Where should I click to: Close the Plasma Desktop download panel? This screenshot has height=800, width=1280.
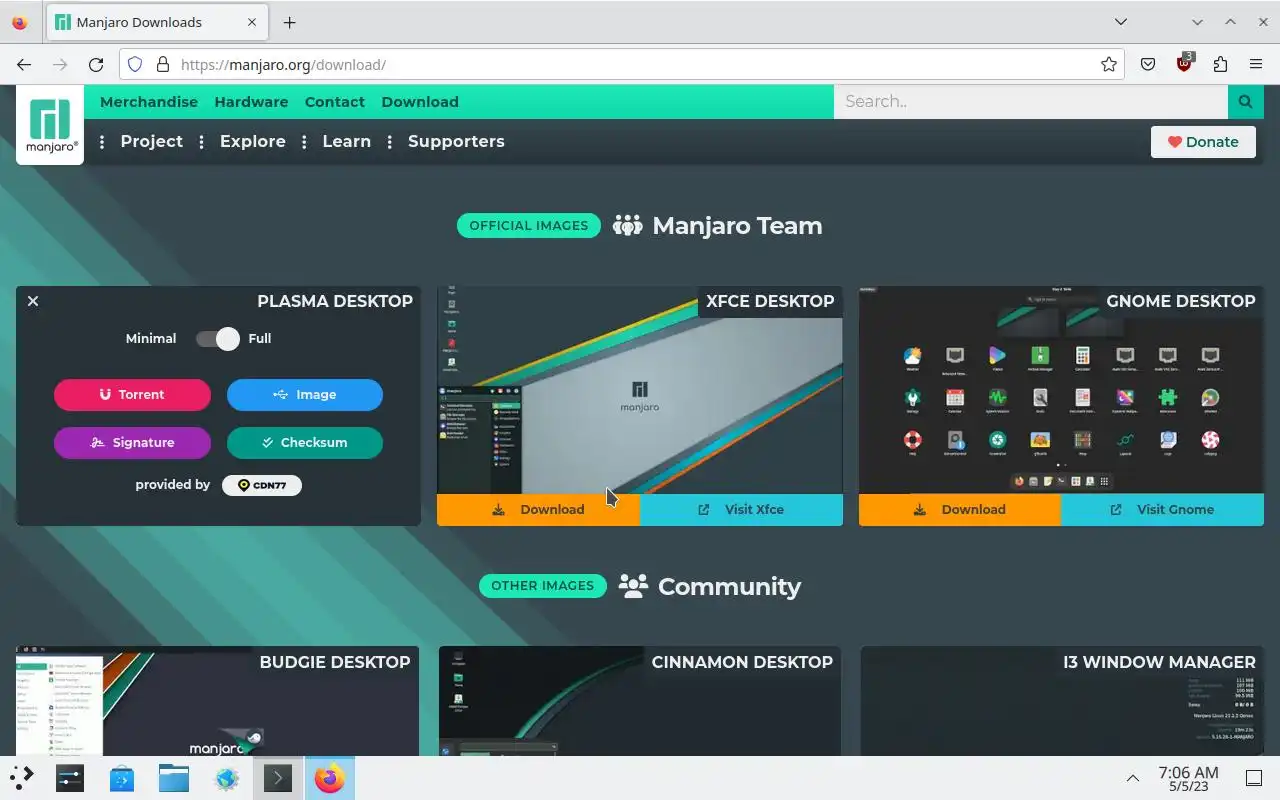pyautogui.click(x=33, y=301)
